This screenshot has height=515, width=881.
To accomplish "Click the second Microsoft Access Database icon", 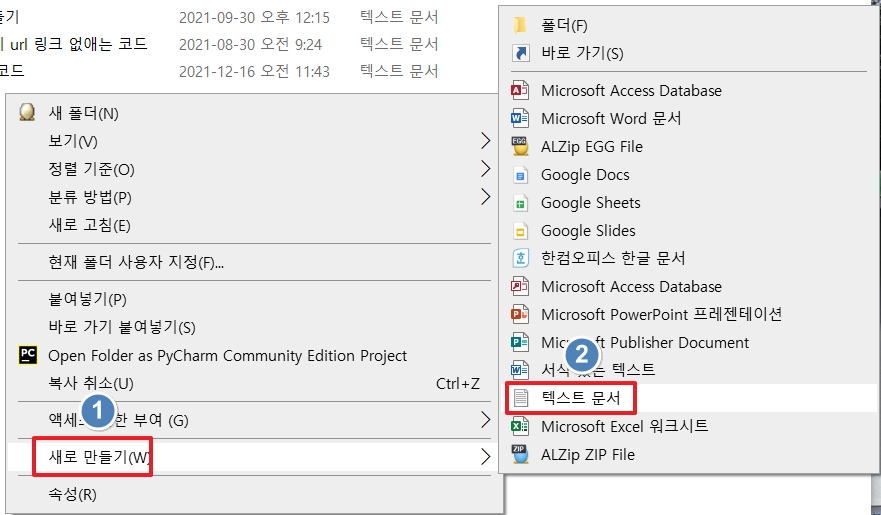I will click(520, 286).
